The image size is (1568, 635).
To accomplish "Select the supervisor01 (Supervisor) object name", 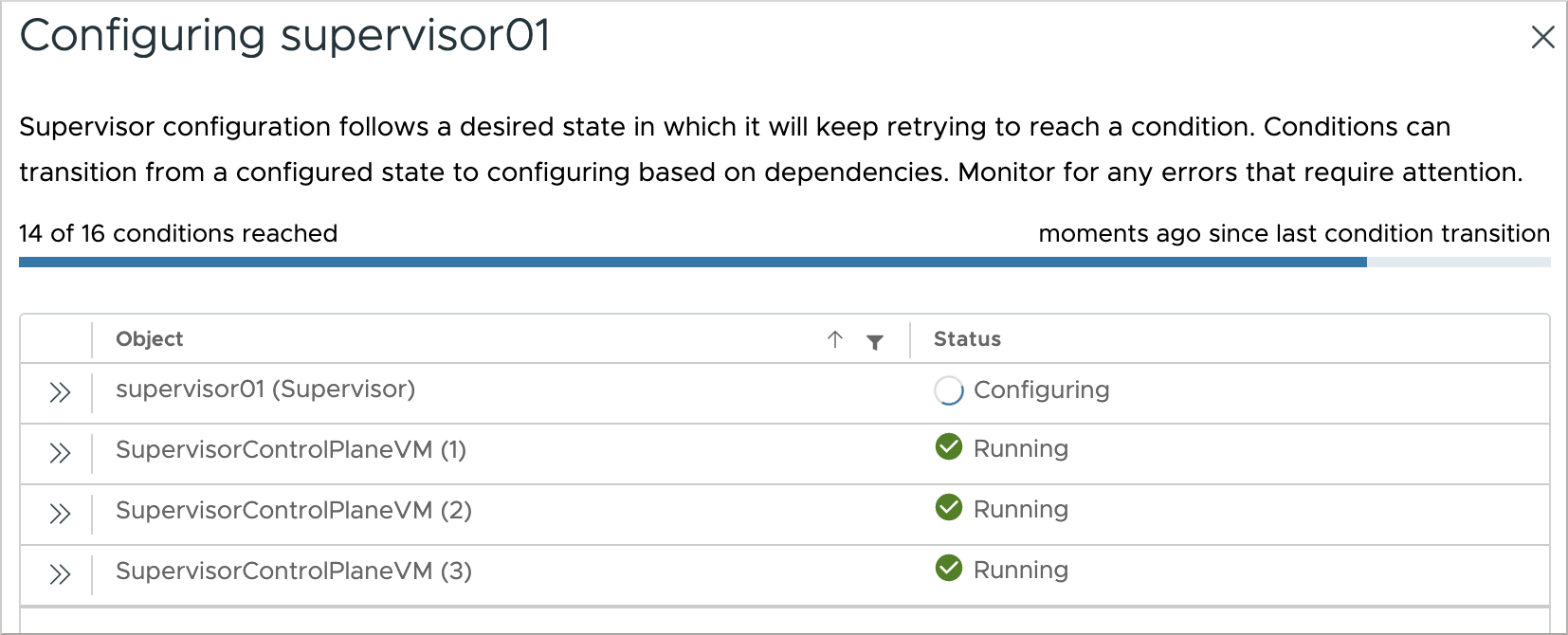I will [265, 390].
